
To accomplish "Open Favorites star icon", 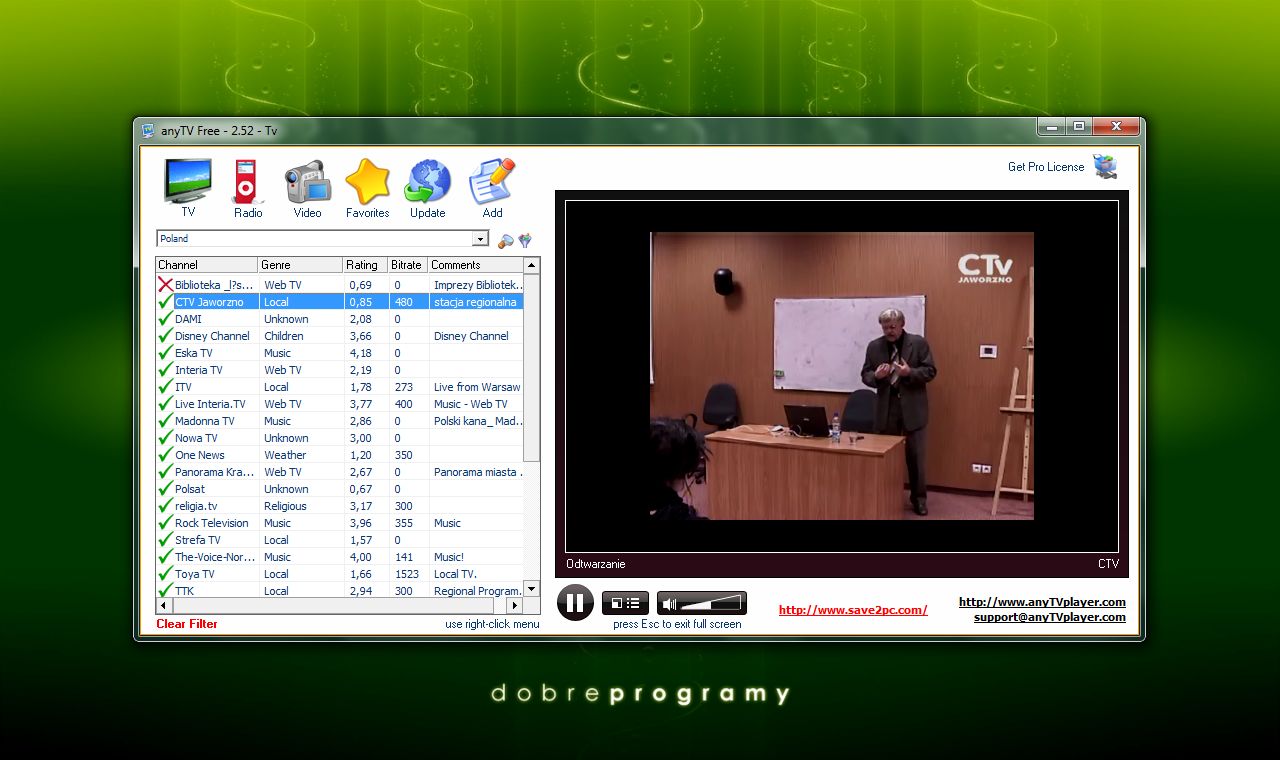I will [x=367, y=181].
